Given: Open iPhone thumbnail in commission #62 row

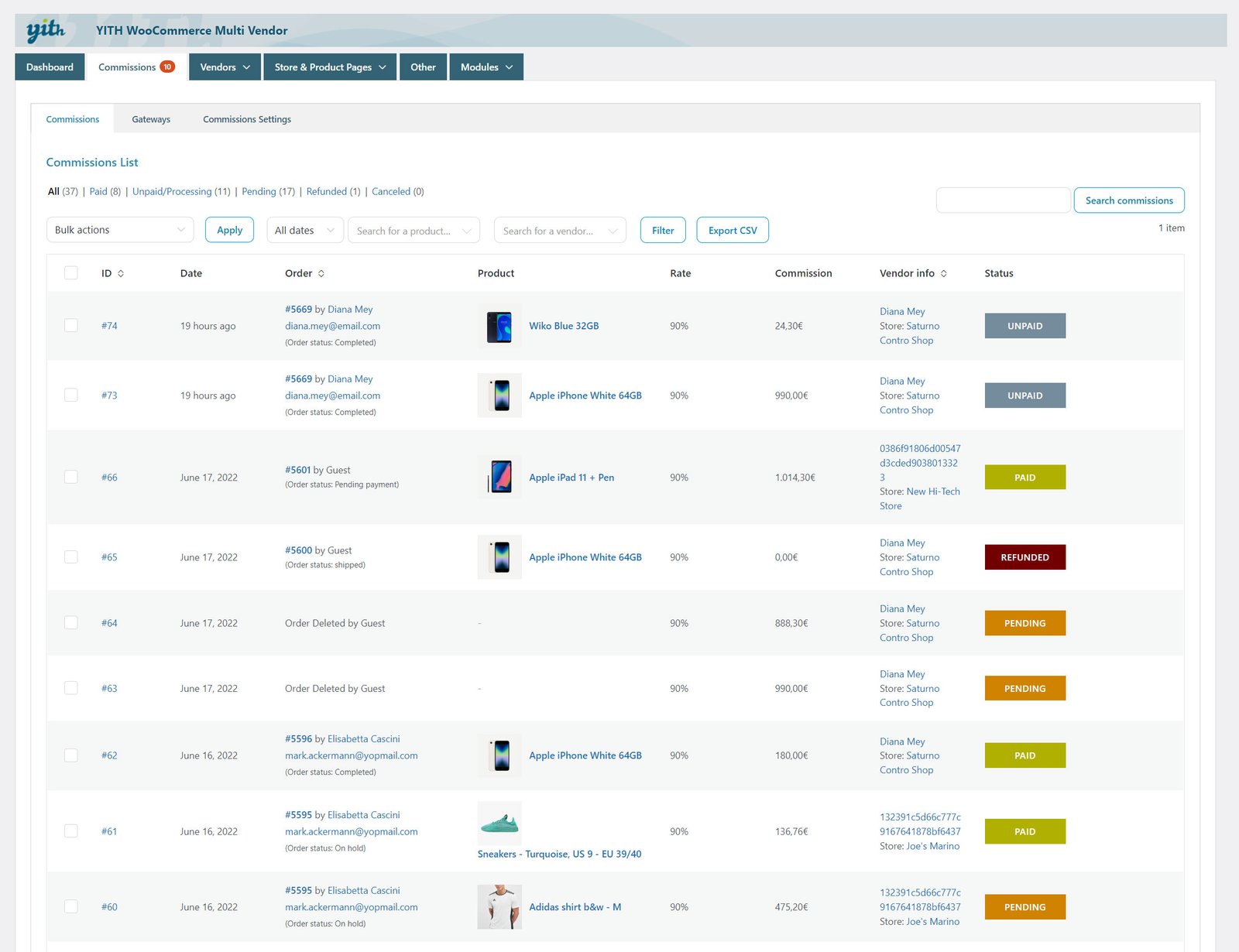Looking at the screenshot, I should coord(499,755).
